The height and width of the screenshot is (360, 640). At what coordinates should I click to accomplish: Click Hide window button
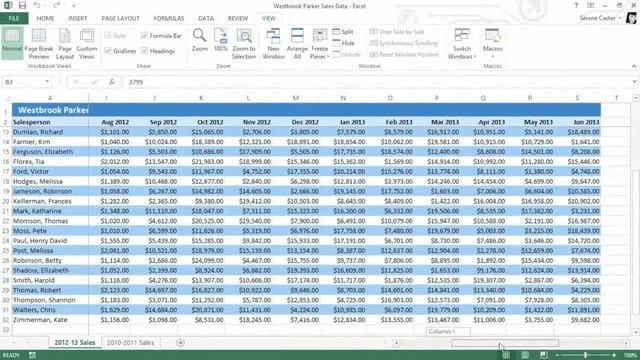point(343,43)
